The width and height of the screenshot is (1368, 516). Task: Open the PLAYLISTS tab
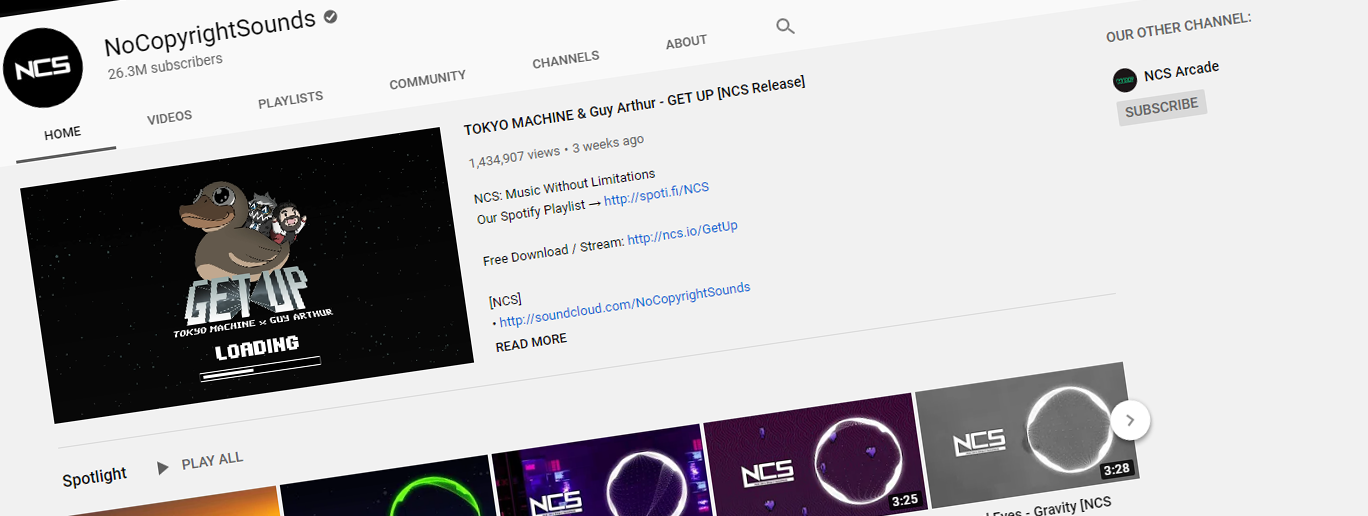pos(290,100)
